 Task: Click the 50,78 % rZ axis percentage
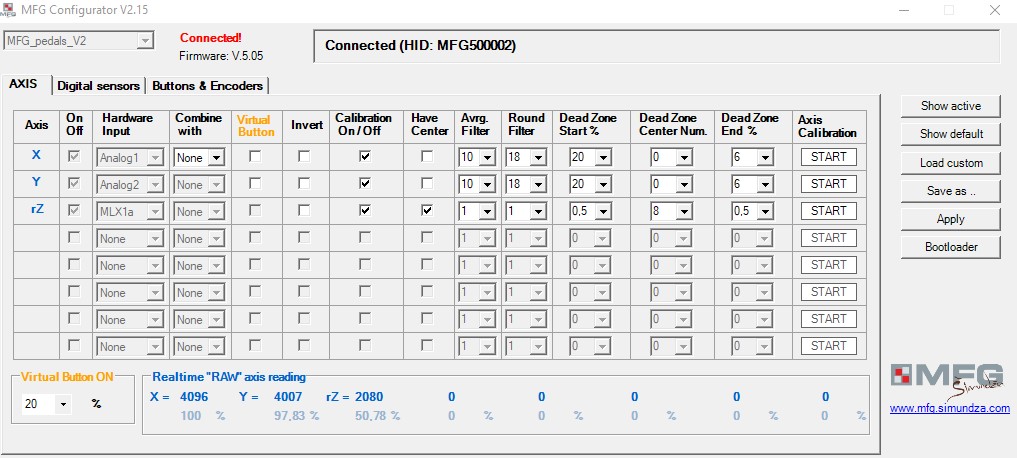pyautogui.click(x=377, y=416)
